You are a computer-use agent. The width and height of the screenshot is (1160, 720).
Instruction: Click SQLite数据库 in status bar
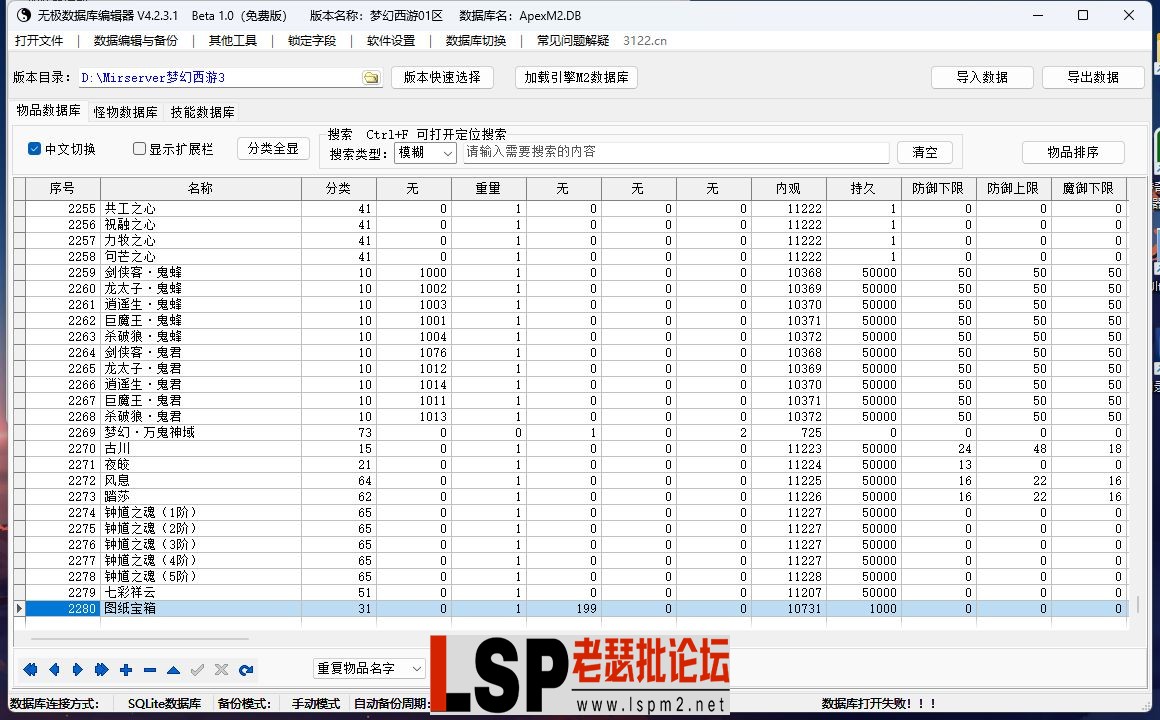click(164, 704)
